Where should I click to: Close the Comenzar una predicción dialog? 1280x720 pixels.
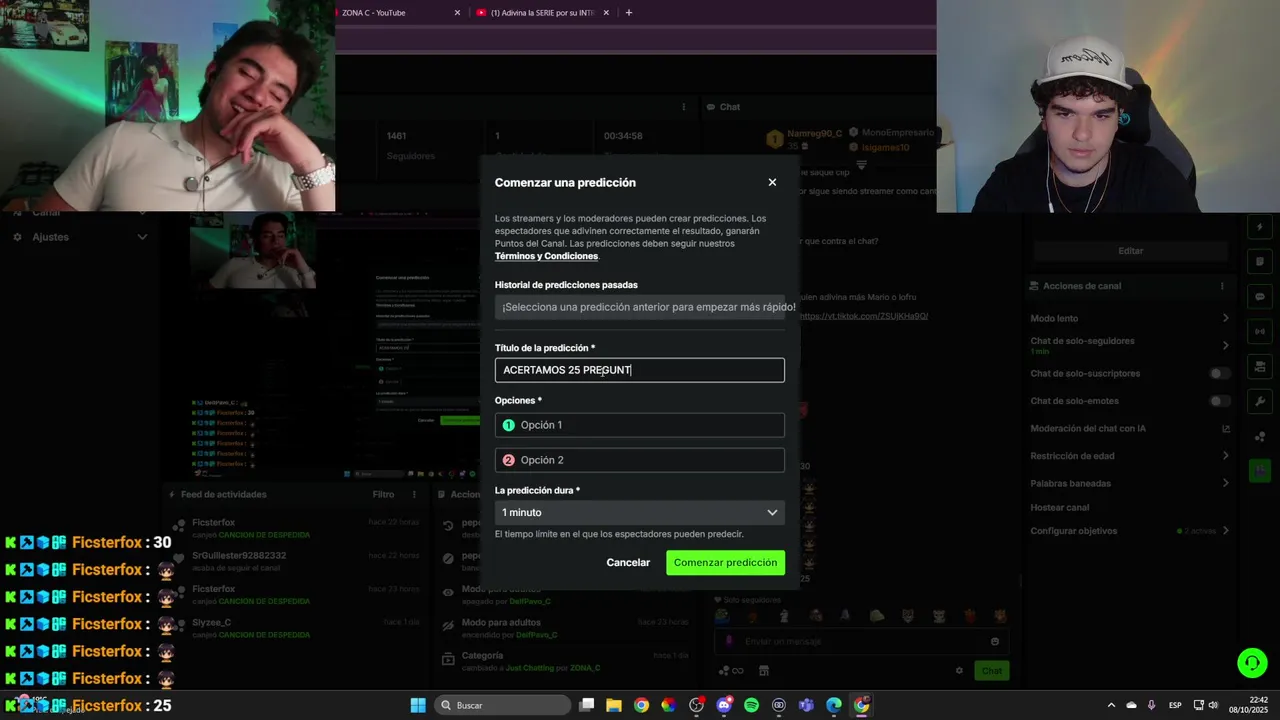point(772,182)
